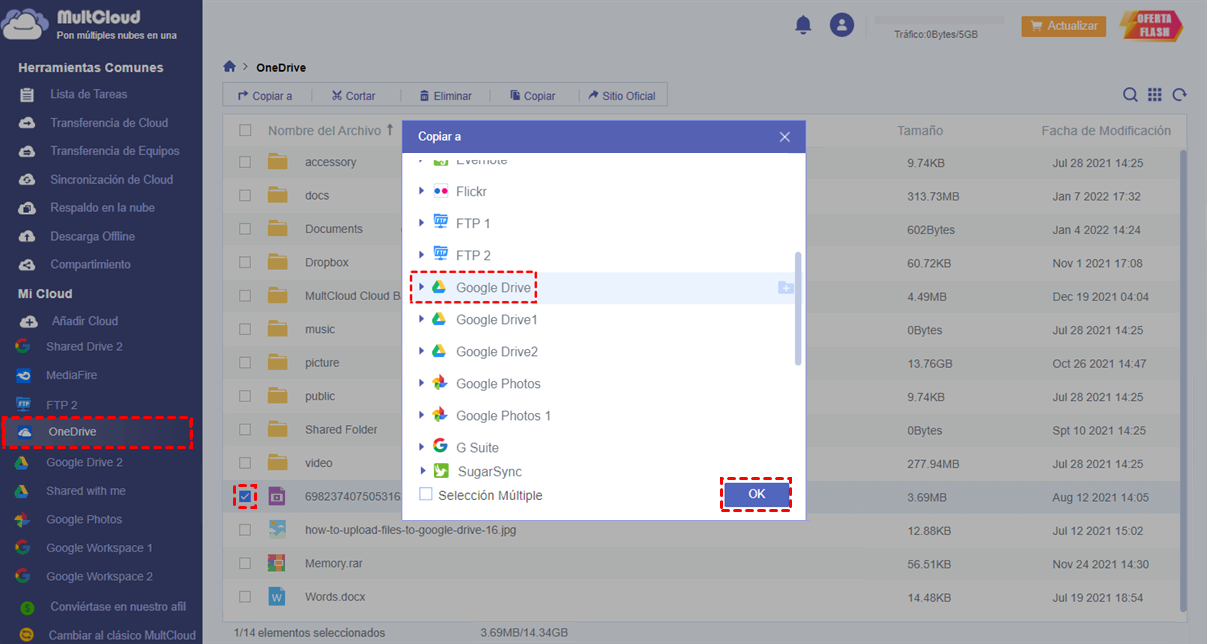
Task: Confirm with the OK button
Action: [x=757, y=494]
